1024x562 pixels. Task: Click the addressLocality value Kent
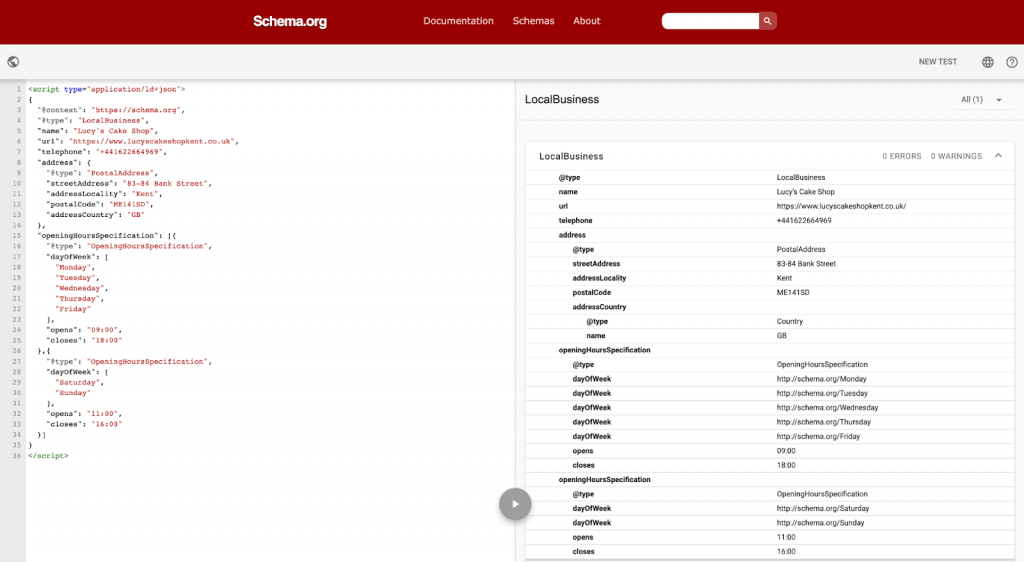tap(784, 278)
